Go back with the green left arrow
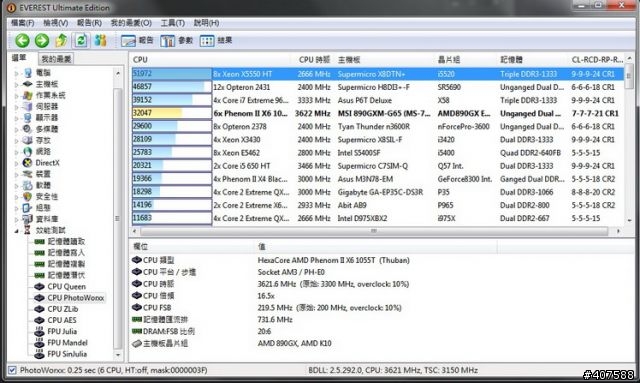640x383 pixels. click(x=22, y=40)
